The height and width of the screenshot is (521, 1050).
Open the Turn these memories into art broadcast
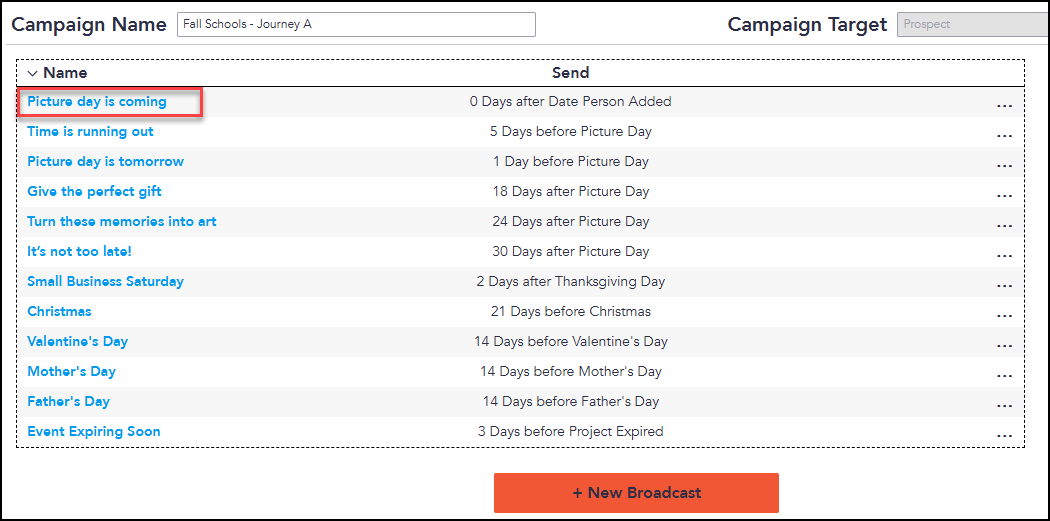pyautogui.click(x=122, y=221)
